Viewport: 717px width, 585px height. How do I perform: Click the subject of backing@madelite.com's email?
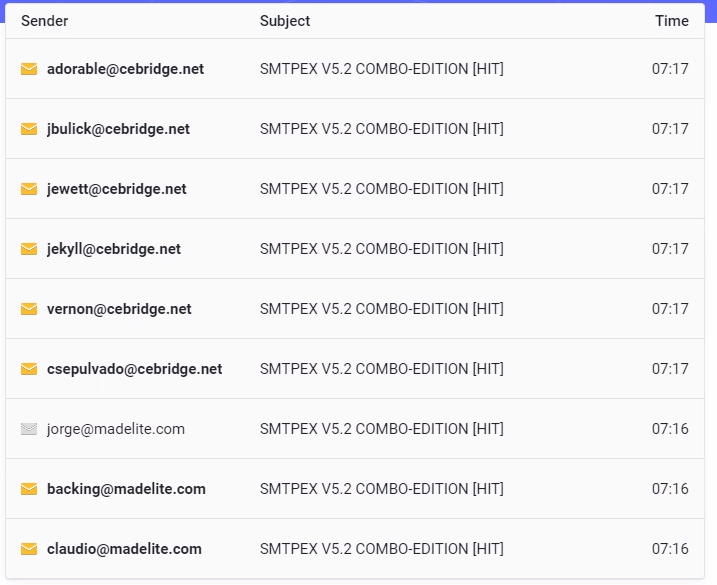pos(382,489)
